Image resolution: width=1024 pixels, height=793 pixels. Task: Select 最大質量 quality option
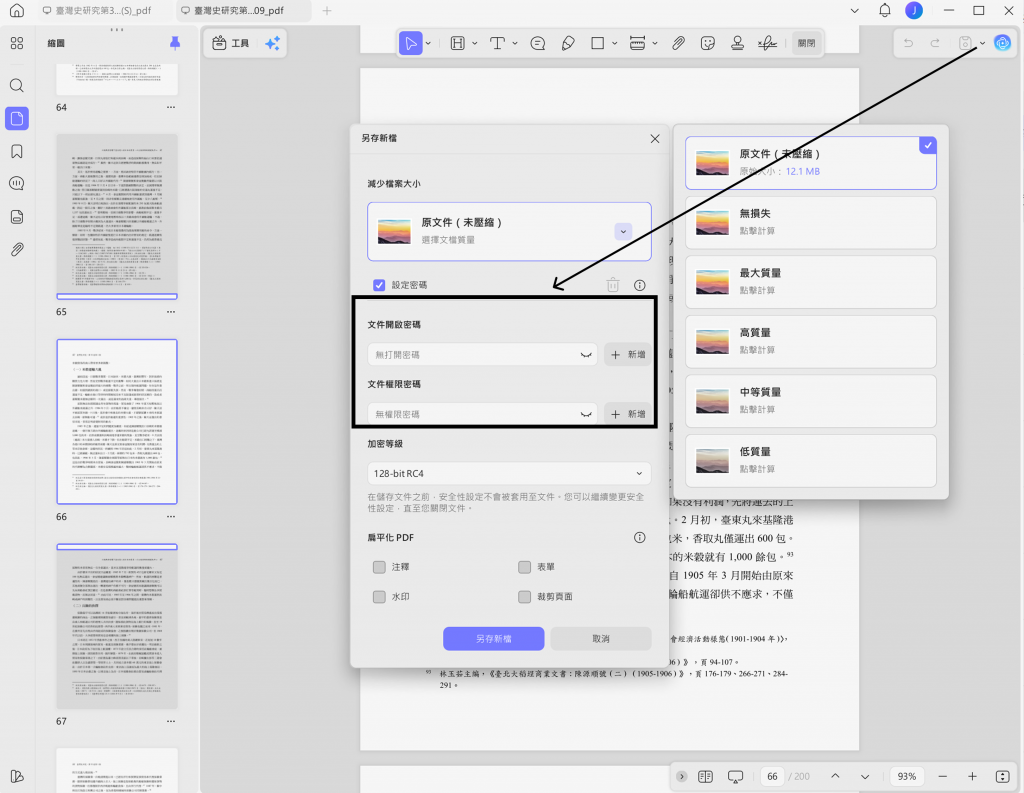click(810, 282)
